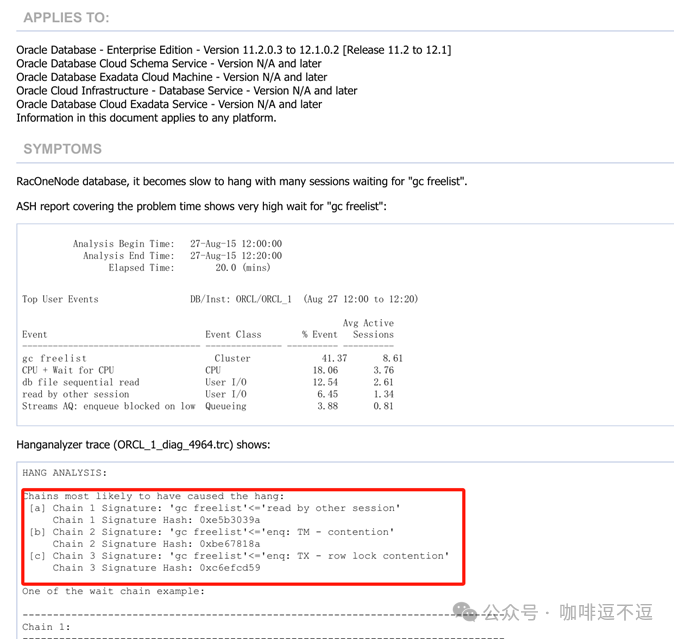Select the Oracle Cloud Infrastructure Database Service line
Viewport: 674px width, 639px height.
click(187, 91)
